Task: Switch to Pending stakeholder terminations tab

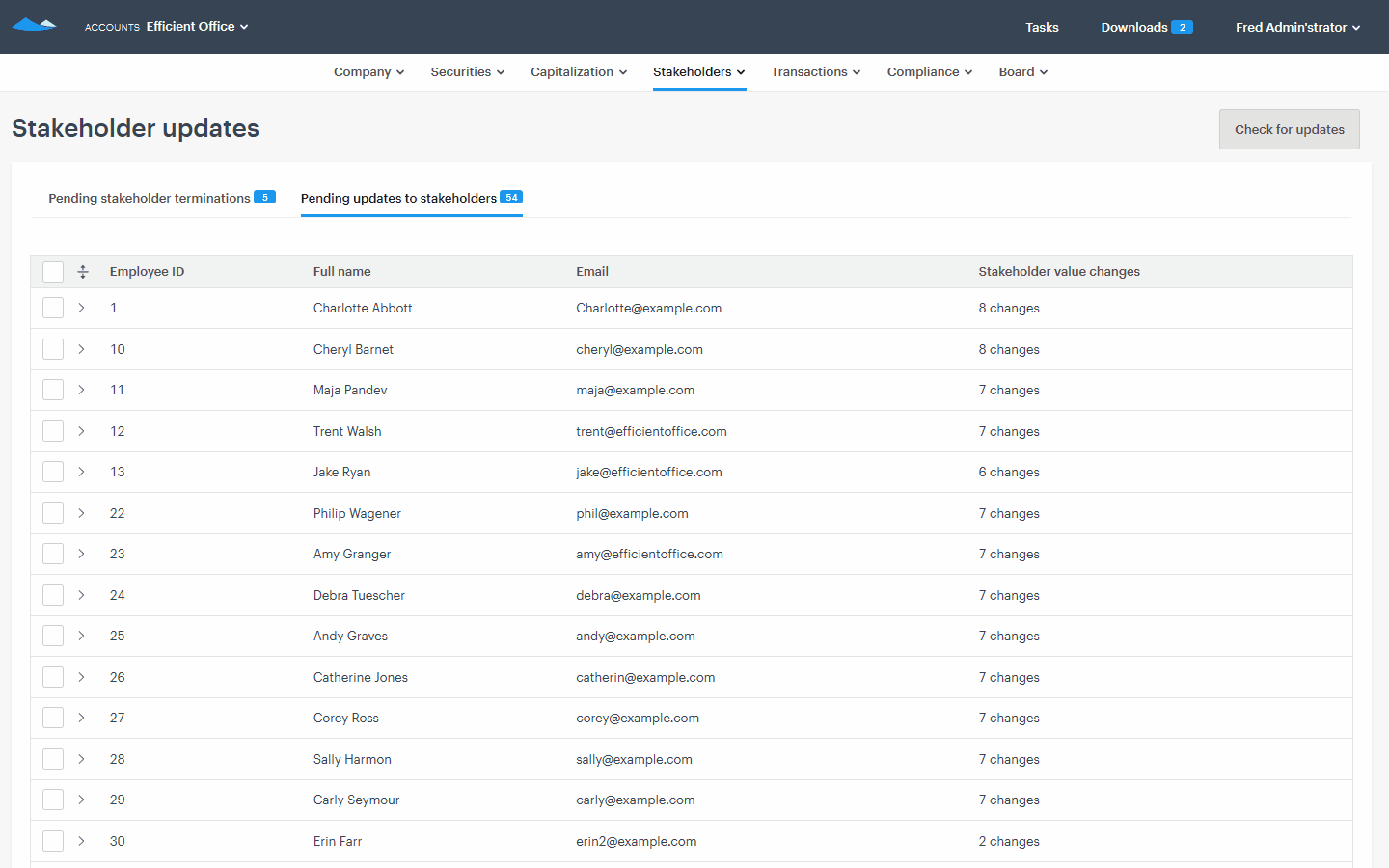Action: coord(162,198)
